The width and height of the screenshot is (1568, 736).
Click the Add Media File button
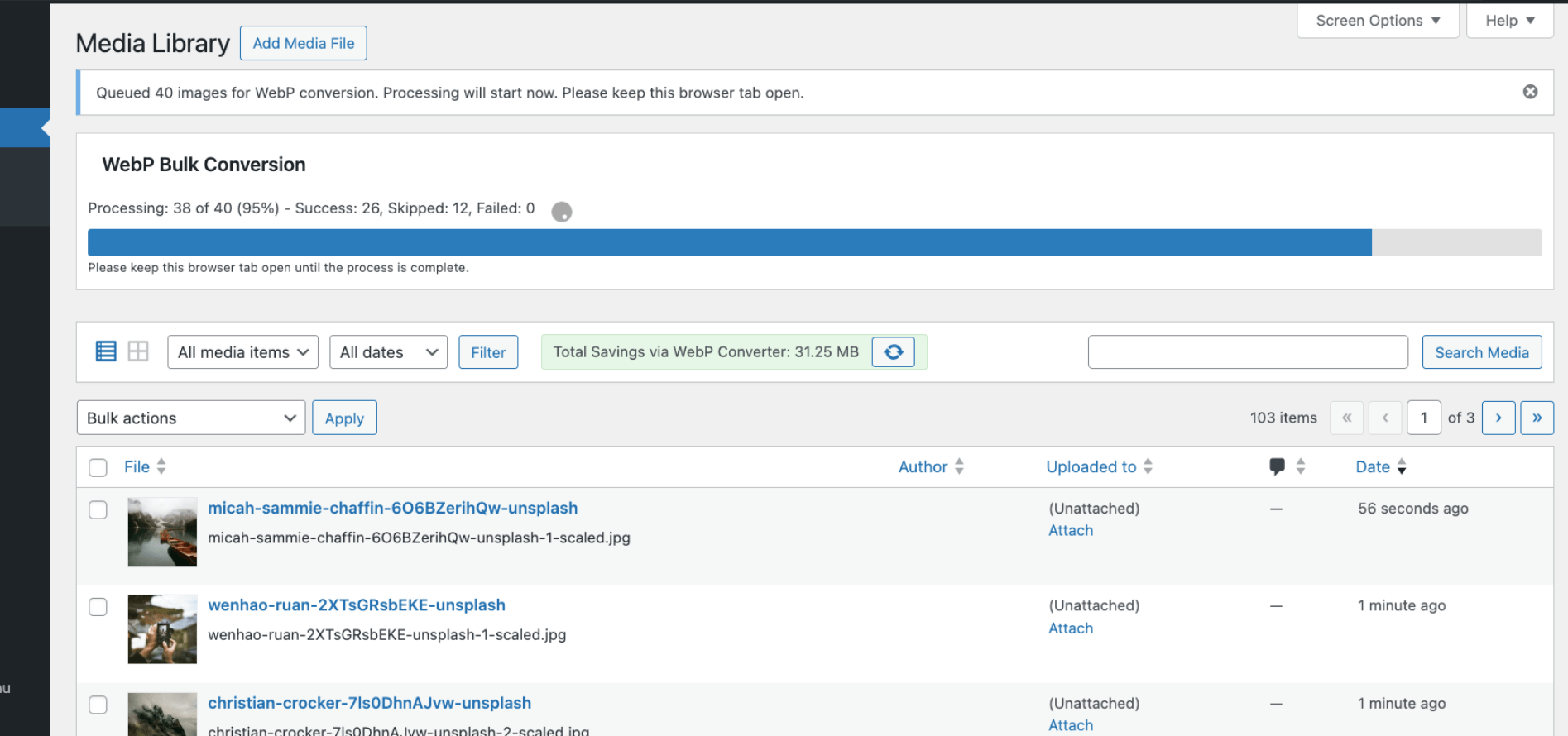303,43
